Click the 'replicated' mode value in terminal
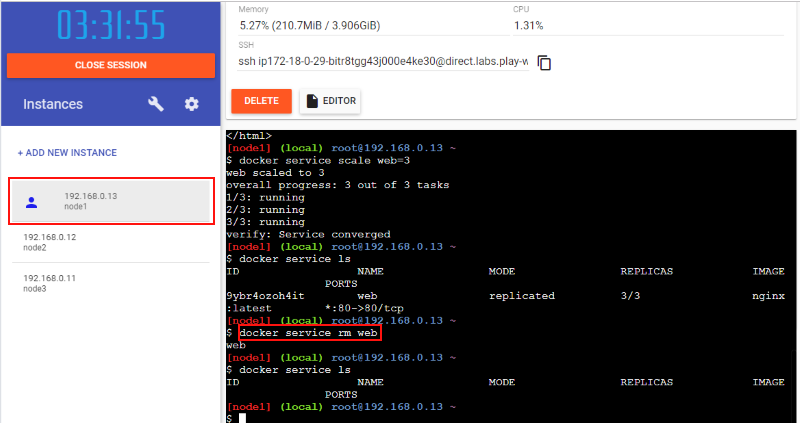The width and height of the screenshot is (800, 423). 521,296
